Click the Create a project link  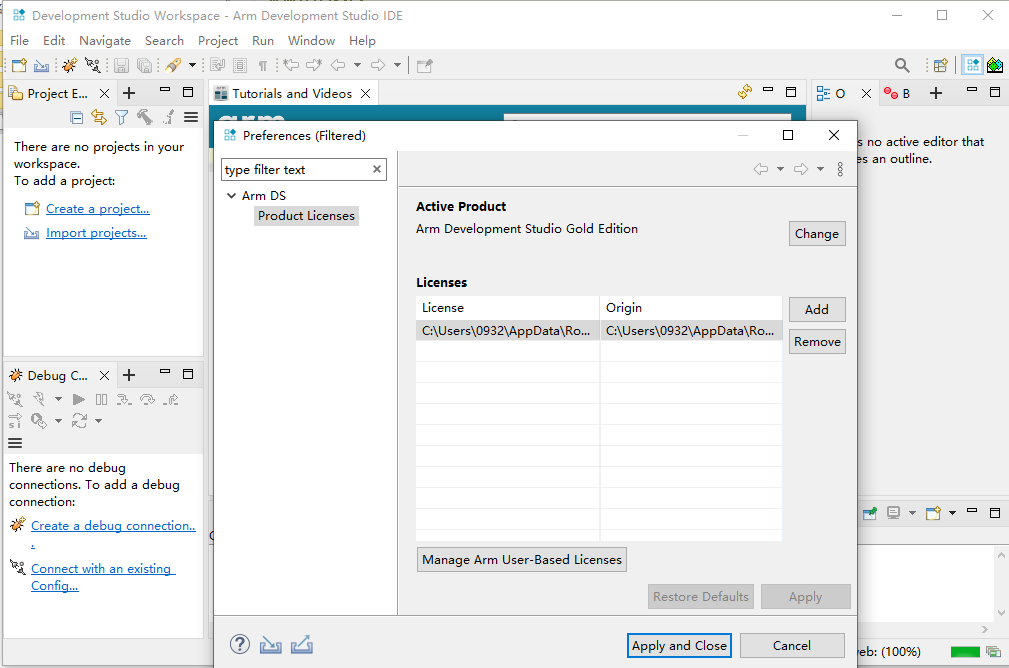97,209
